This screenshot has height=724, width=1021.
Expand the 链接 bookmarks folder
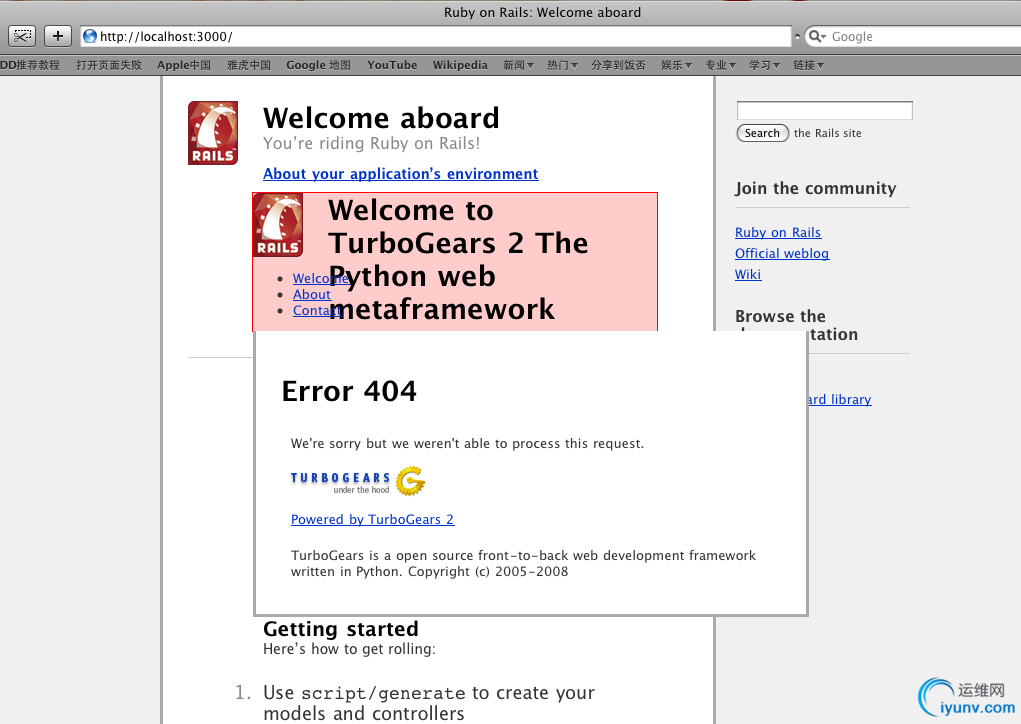click(809, 65)
